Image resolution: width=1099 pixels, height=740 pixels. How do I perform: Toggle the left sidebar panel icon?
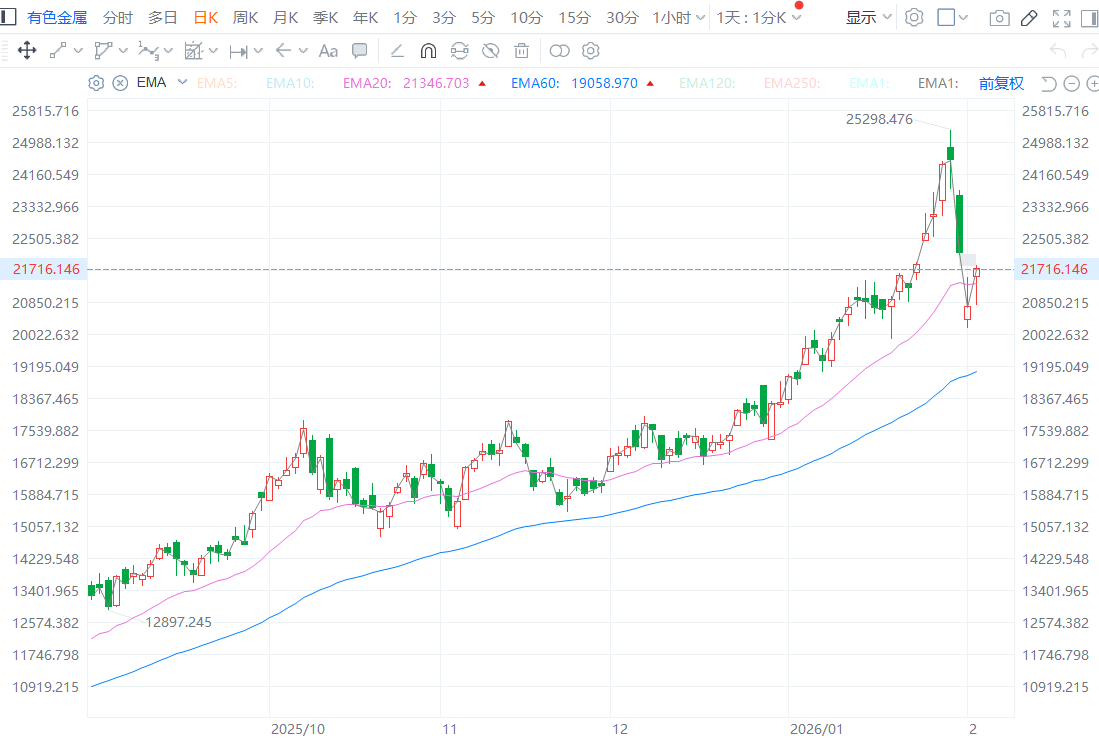pyautogui.click(x=8, y=17)
